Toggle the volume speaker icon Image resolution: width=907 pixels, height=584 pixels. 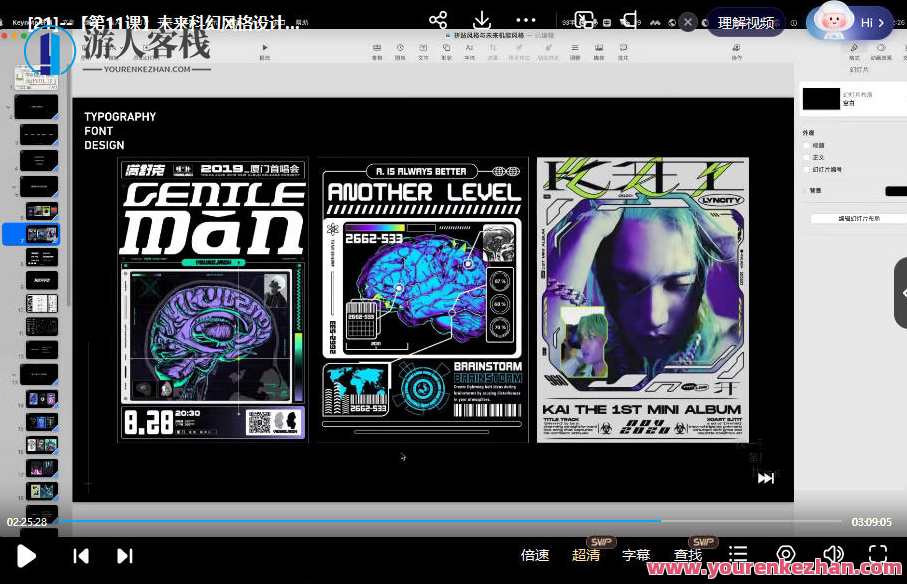832,555
